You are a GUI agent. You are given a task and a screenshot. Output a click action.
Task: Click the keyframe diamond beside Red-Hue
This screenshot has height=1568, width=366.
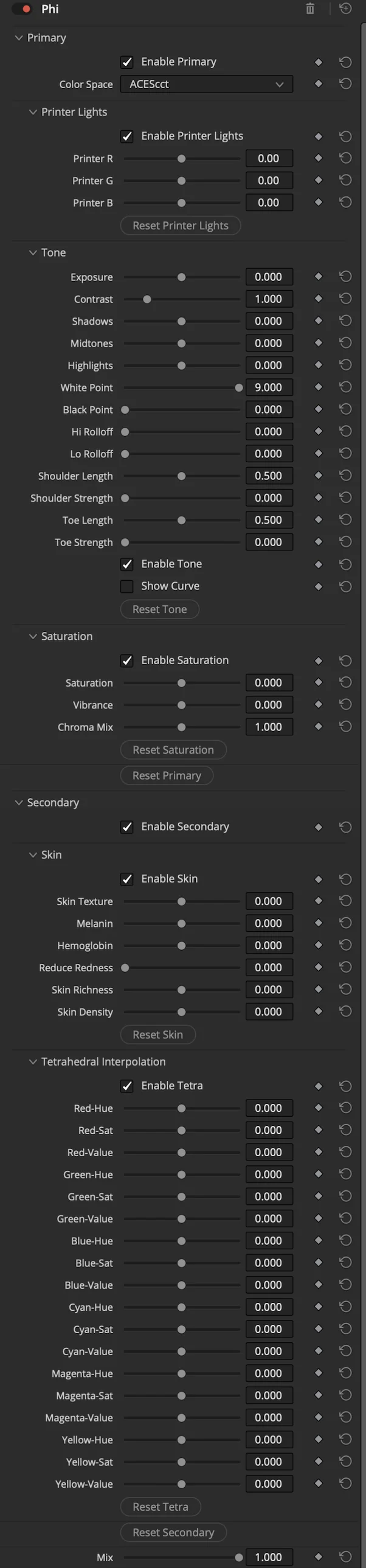(x=319, y=1108)
